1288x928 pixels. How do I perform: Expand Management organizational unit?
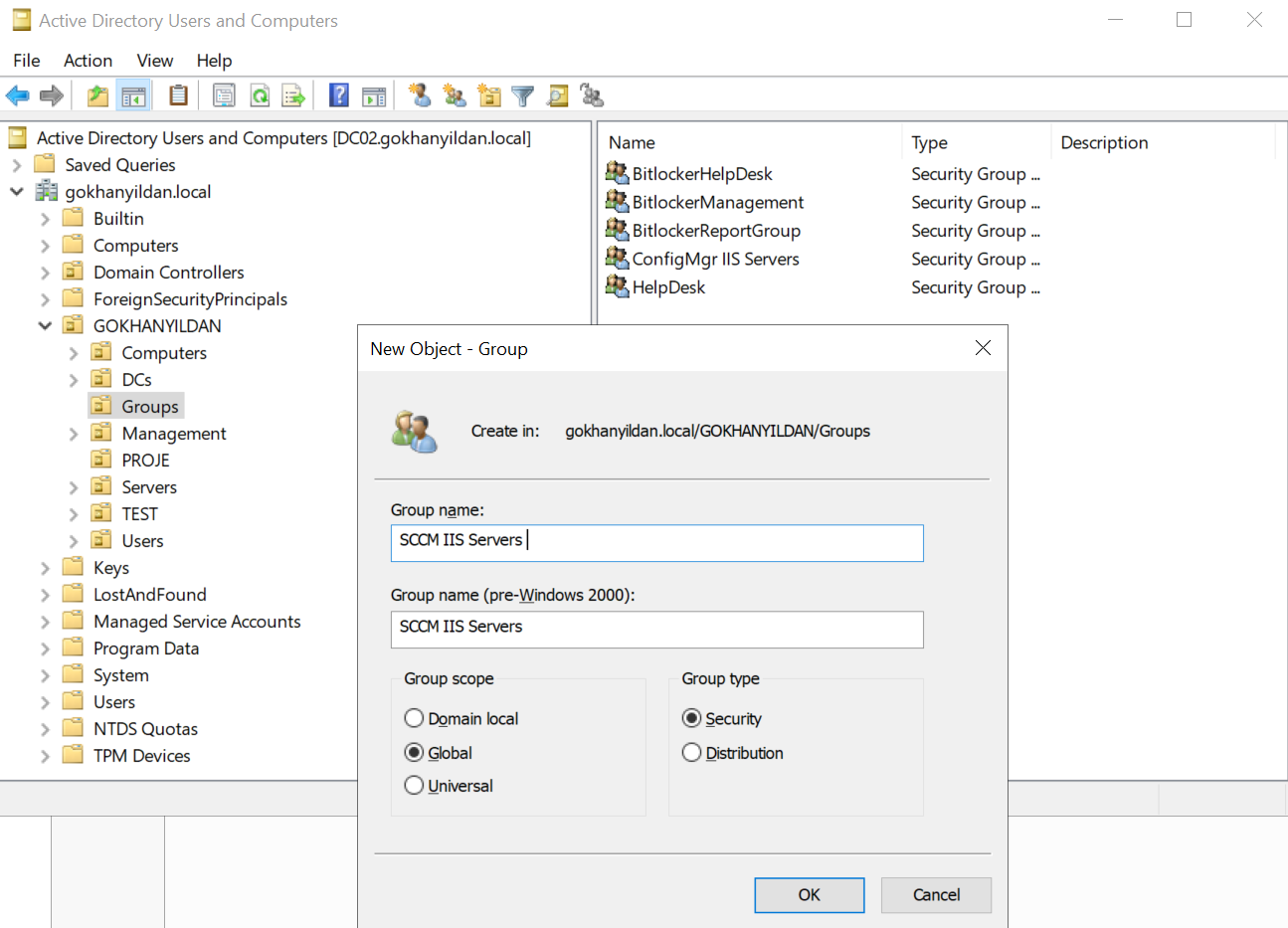pos(74,434)
